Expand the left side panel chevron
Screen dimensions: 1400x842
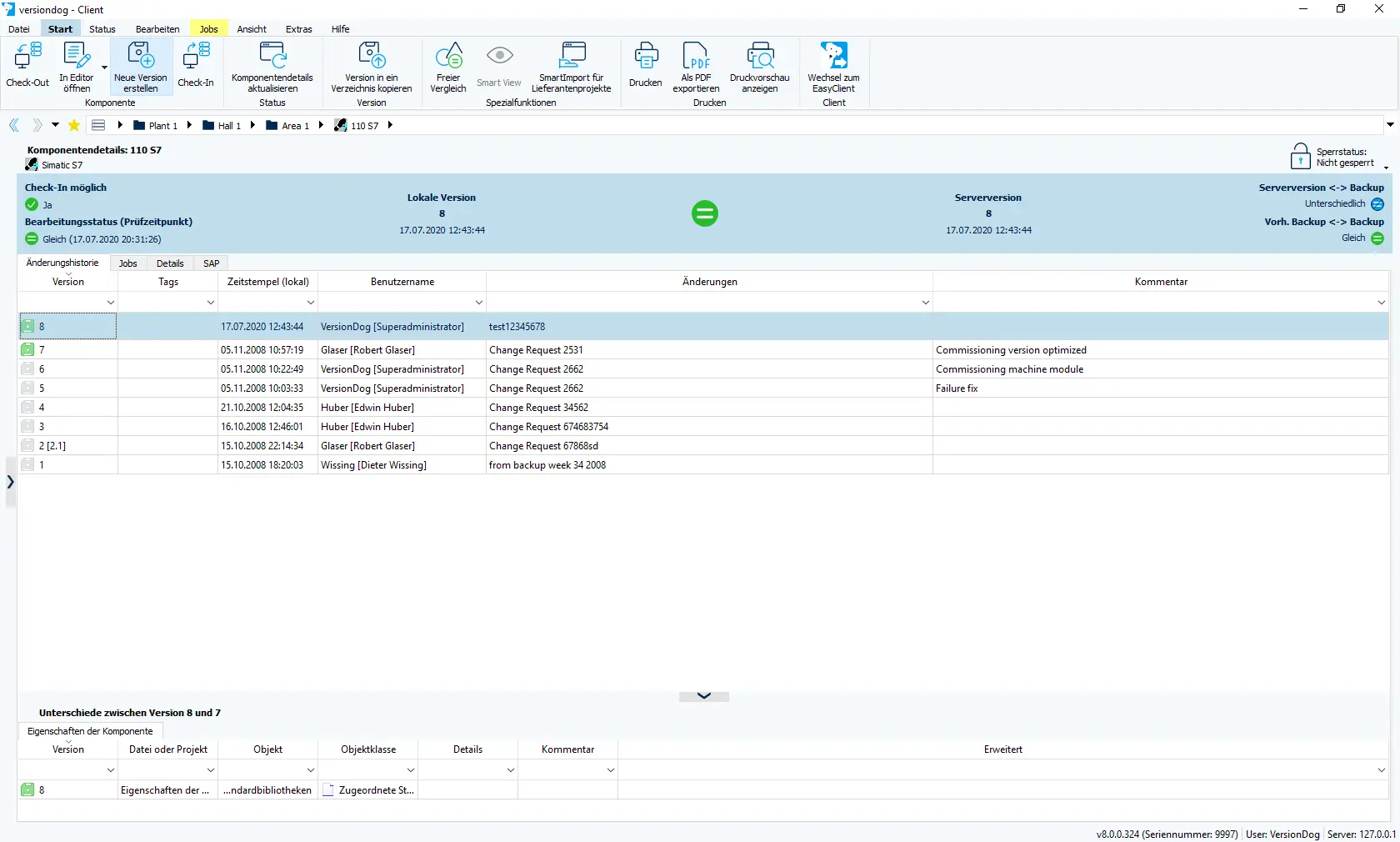click(10, 482)
